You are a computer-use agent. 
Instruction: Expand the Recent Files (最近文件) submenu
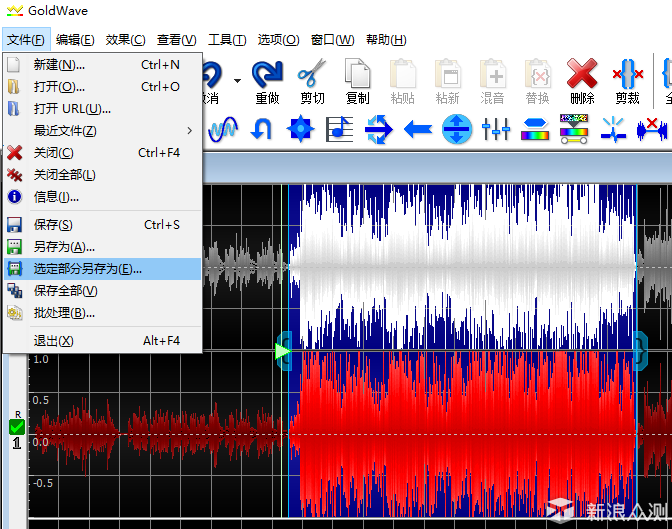point(102,130)
